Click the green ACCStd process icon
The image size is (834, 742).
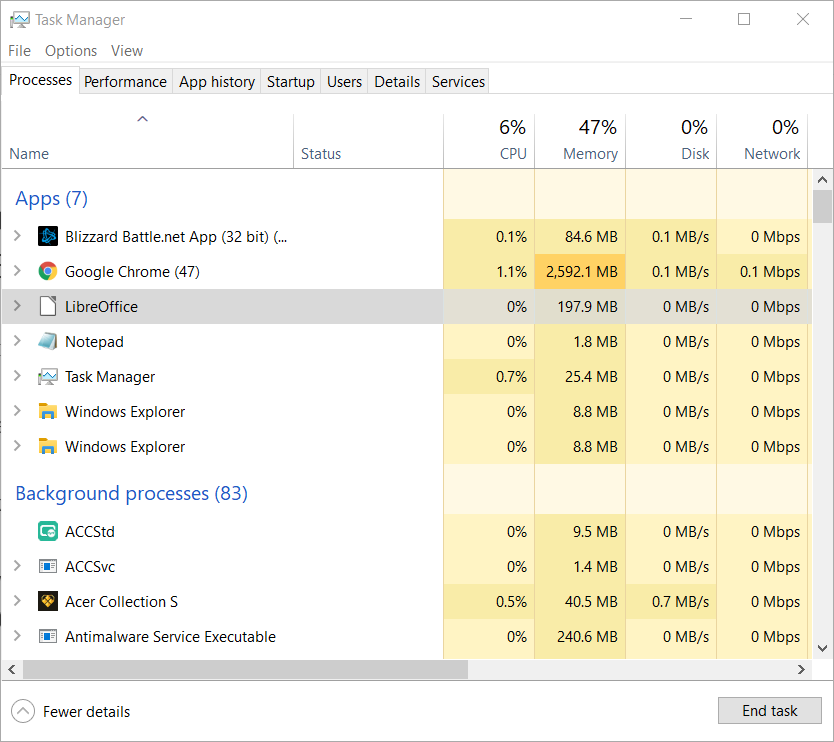(48, 531)
